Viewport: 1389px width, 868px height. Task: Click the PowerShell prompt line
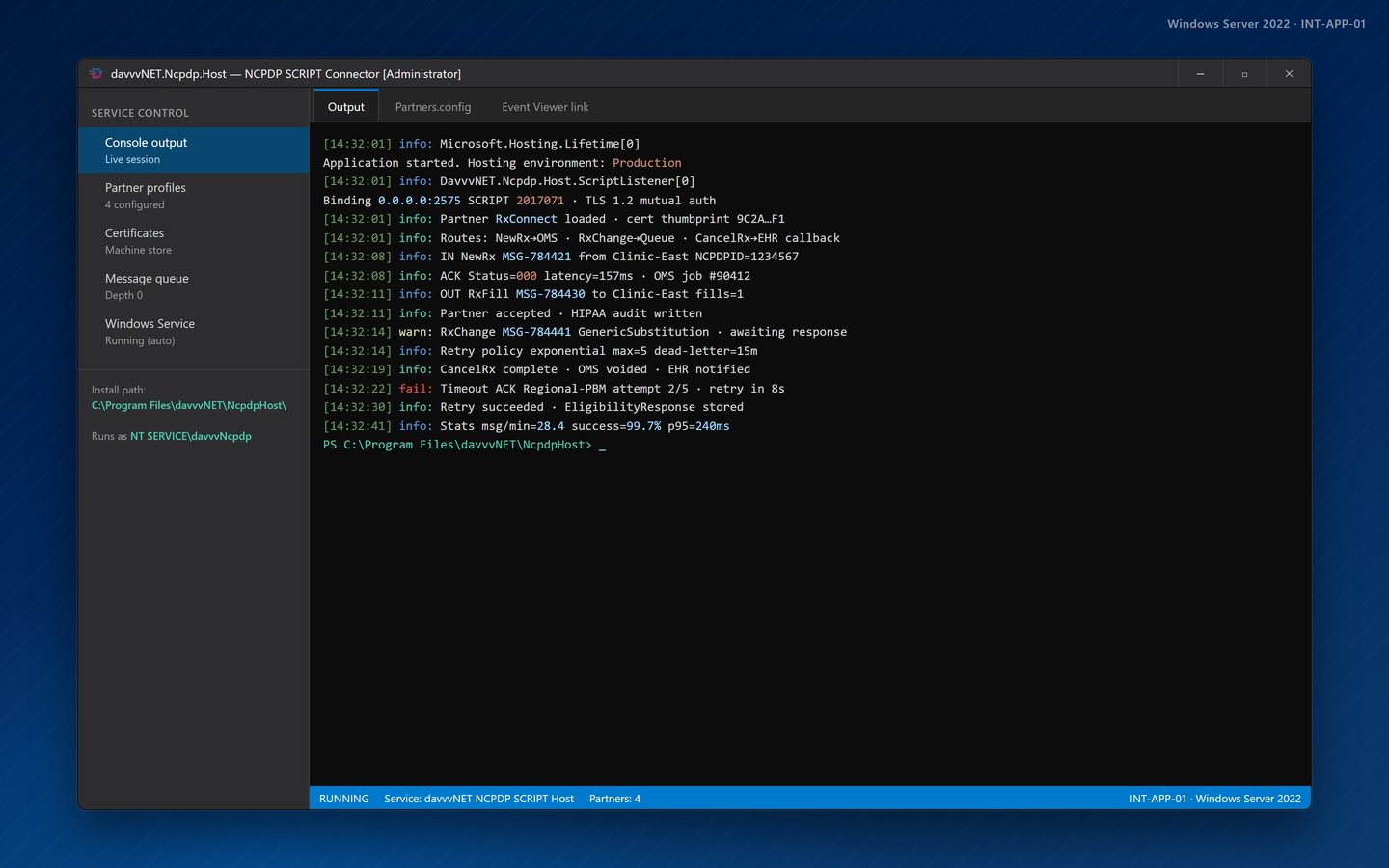click(464, 445)
